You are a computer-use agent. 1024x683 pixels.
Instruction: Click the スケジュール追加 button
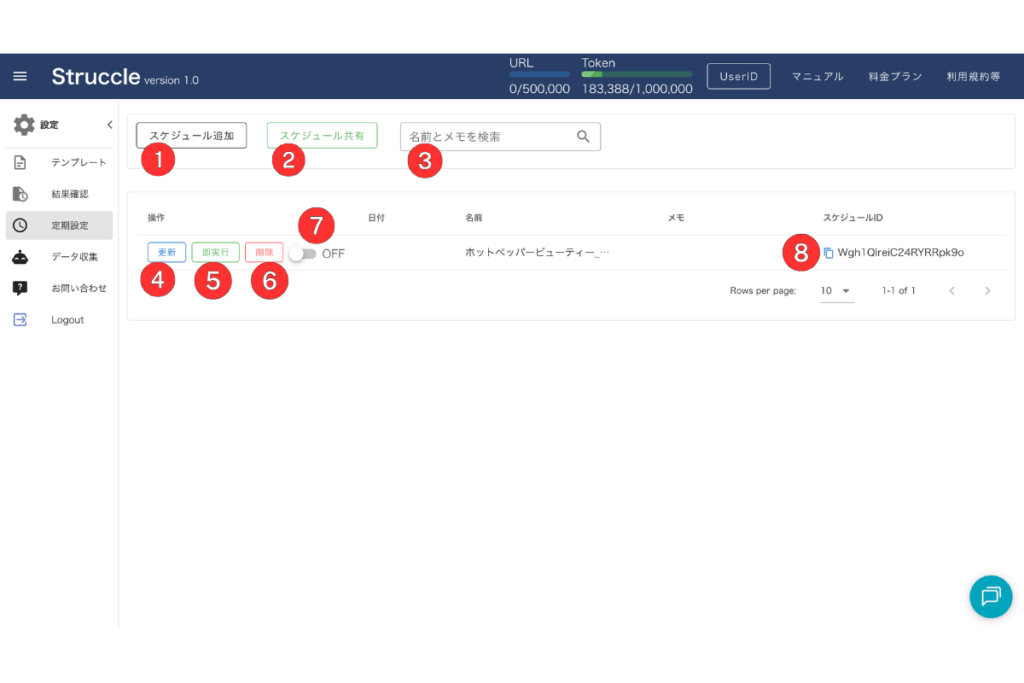pos(191,135)
